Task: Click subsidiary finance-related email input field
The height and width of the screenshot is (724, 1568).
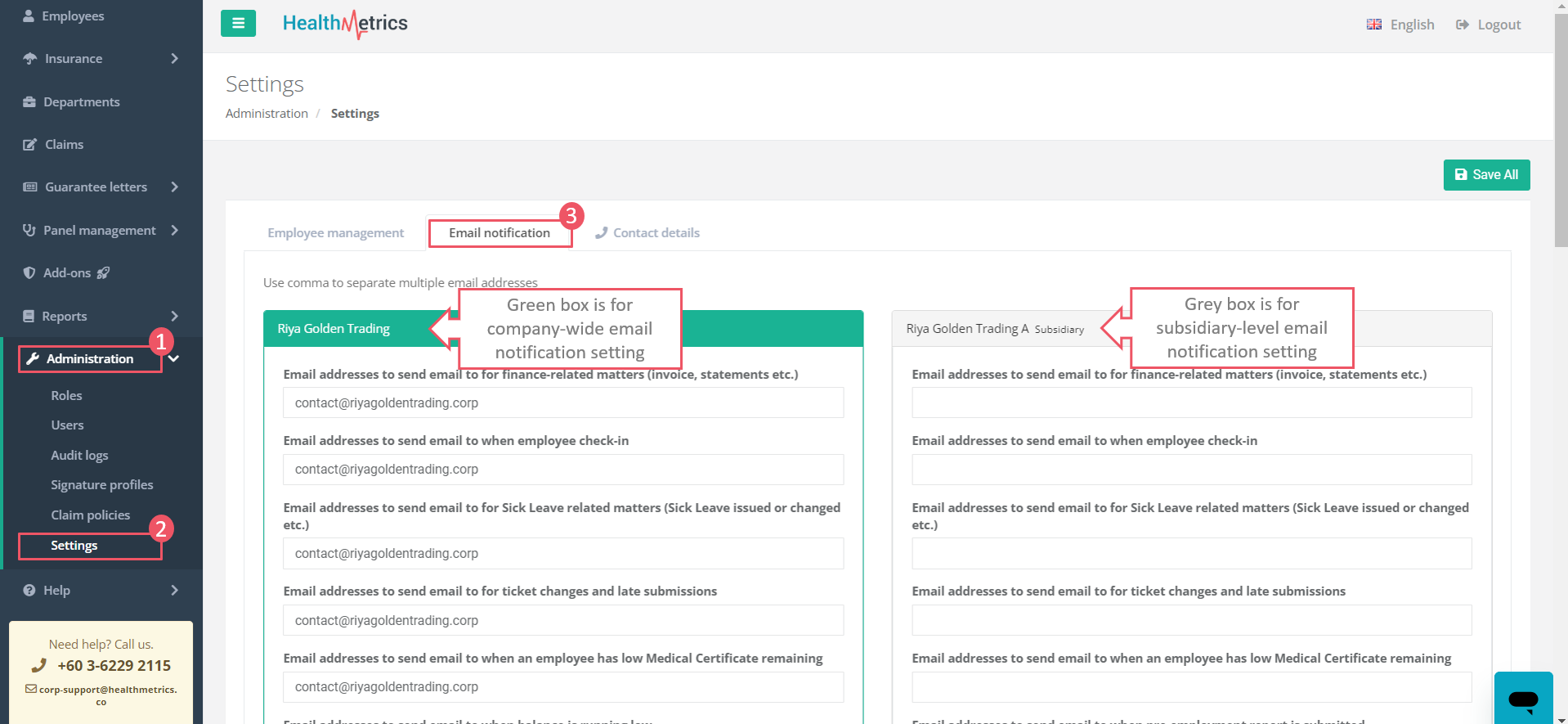Action: point(1191,403)
